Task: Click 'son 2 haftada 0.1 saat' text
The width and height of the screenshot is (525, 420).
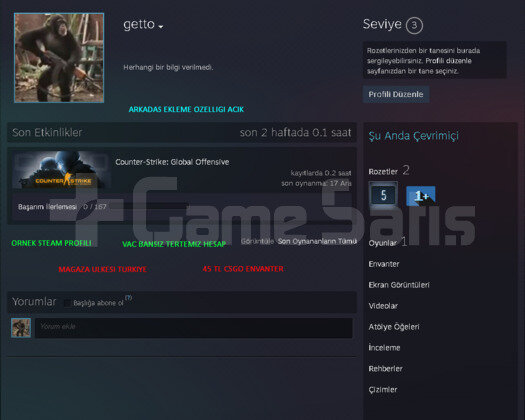Action: [x=295, y=133]
